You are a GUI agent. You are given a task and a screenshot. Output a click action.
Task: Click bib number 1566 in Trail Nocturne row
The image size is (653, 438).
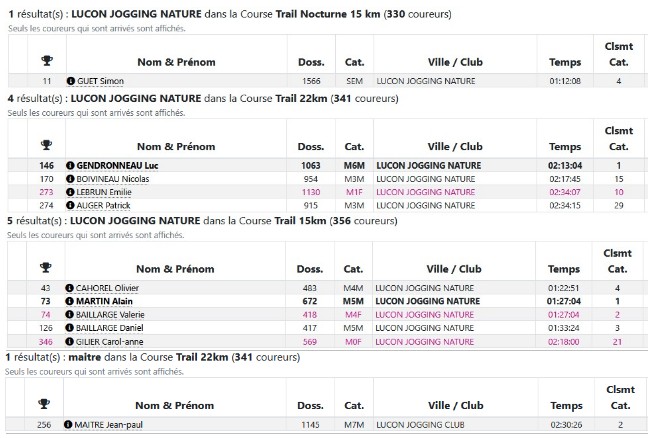click(311, 81)
